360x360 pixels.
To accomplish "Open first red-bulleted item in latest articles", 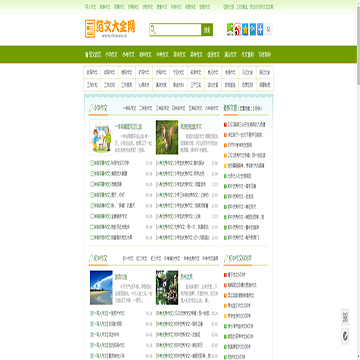I will (x=246, y=124).
